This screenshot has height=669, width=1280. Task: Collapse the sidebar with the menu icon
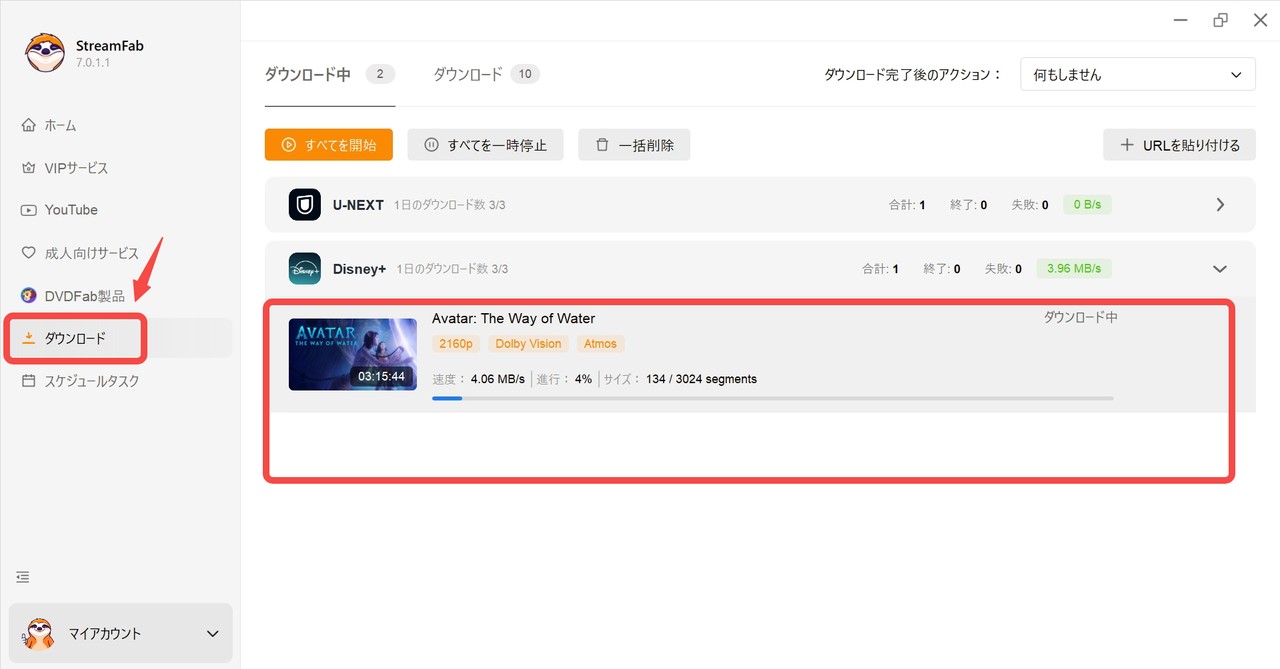click(23, 577)
